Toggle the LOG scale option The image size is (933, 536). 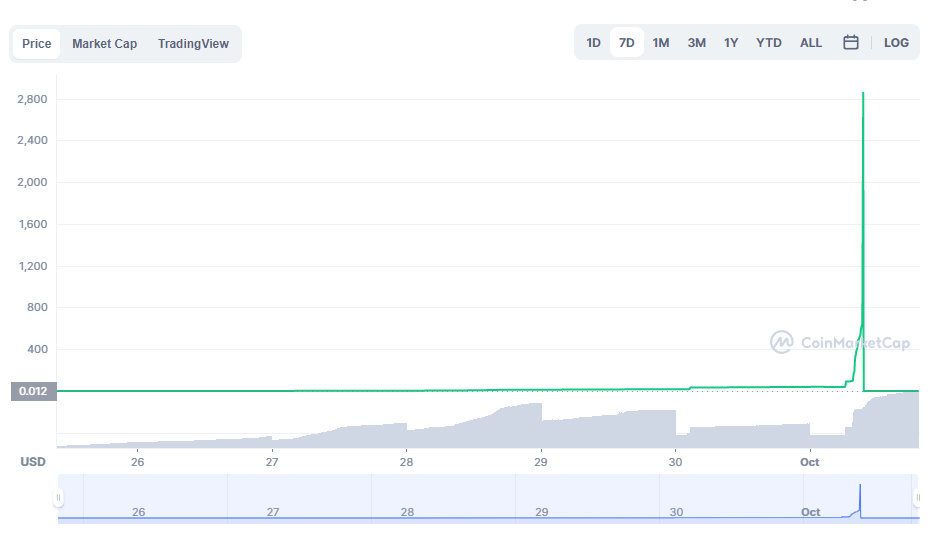tap(896, 43)
